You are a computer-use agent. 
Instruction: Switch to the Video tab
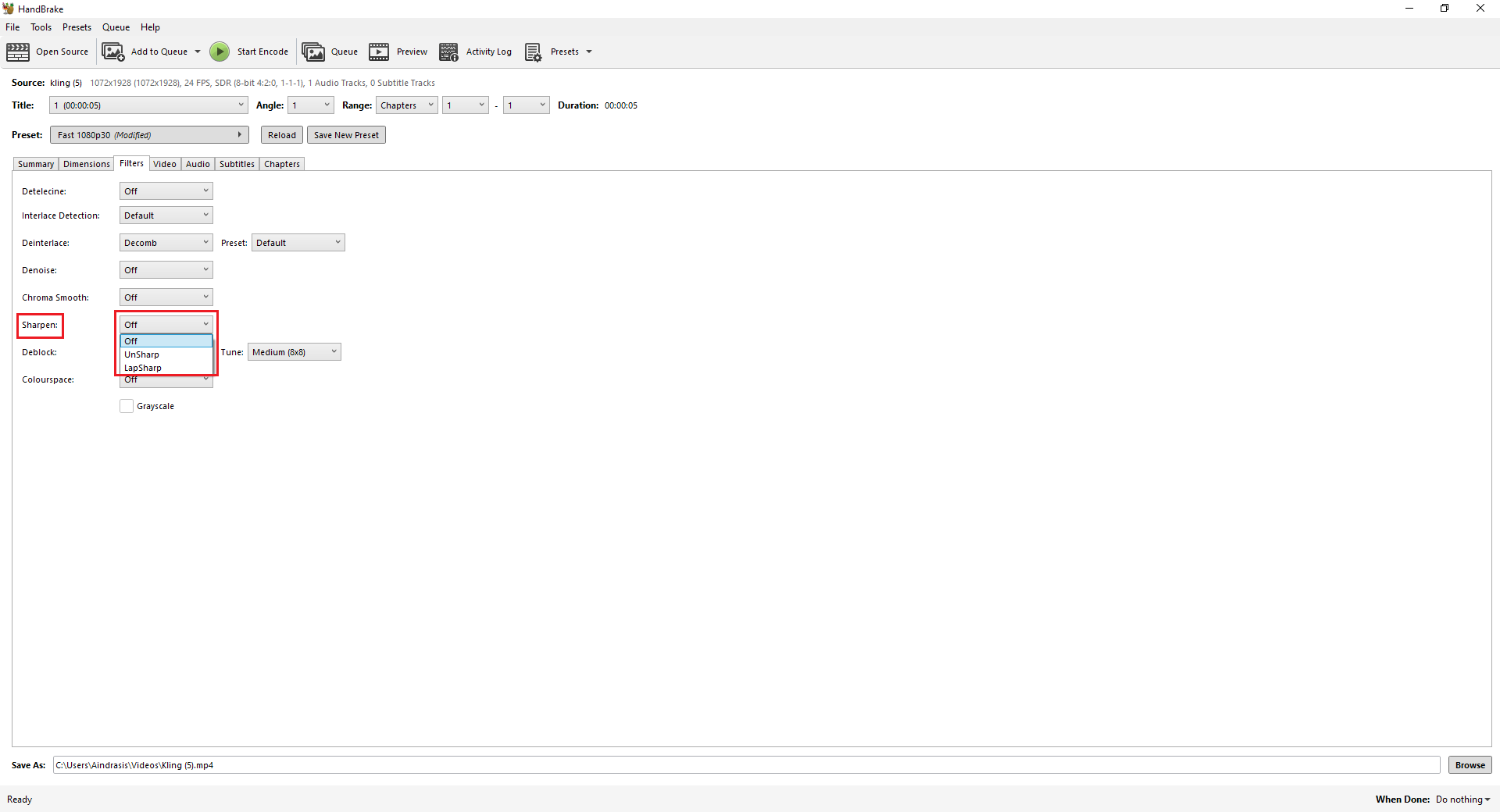165,164
